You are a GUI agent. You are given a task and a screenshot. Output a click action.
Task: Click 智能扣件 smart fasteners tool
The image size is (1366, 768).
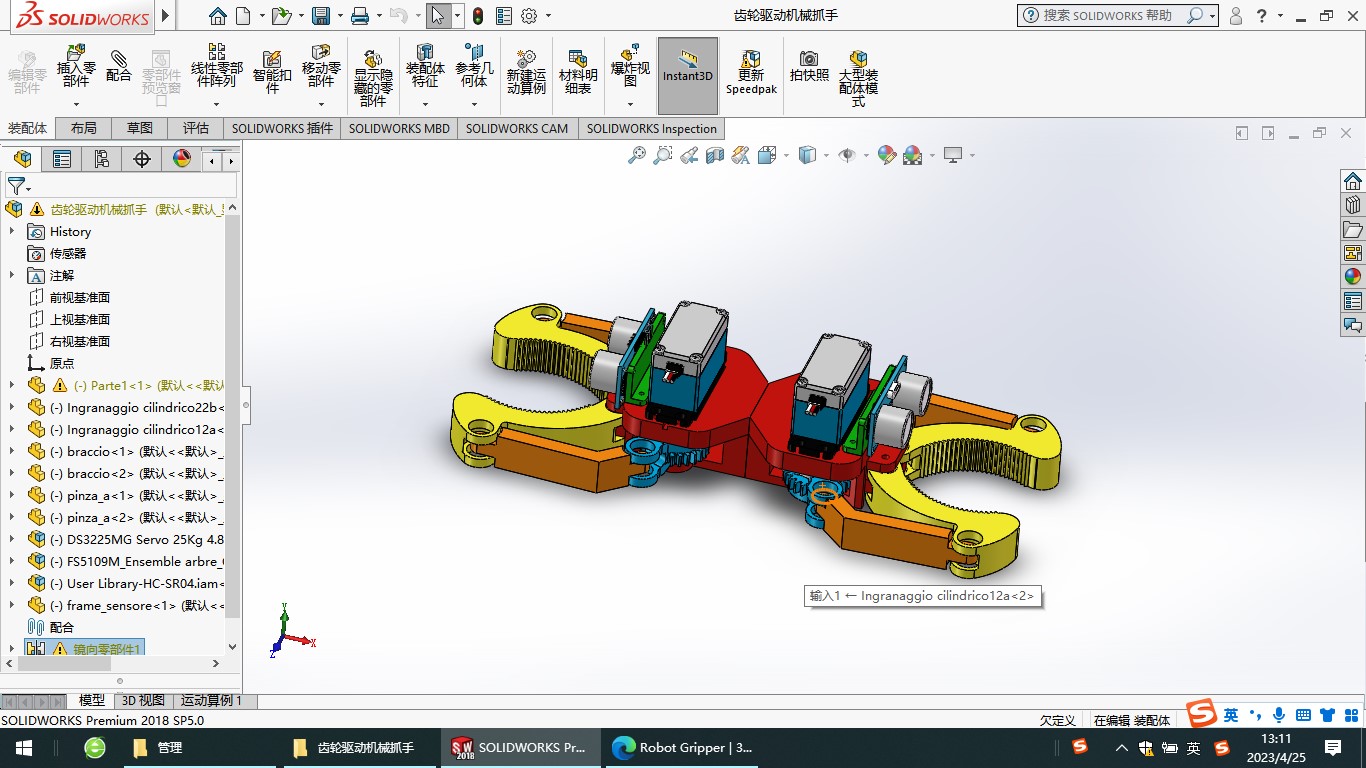272,72
